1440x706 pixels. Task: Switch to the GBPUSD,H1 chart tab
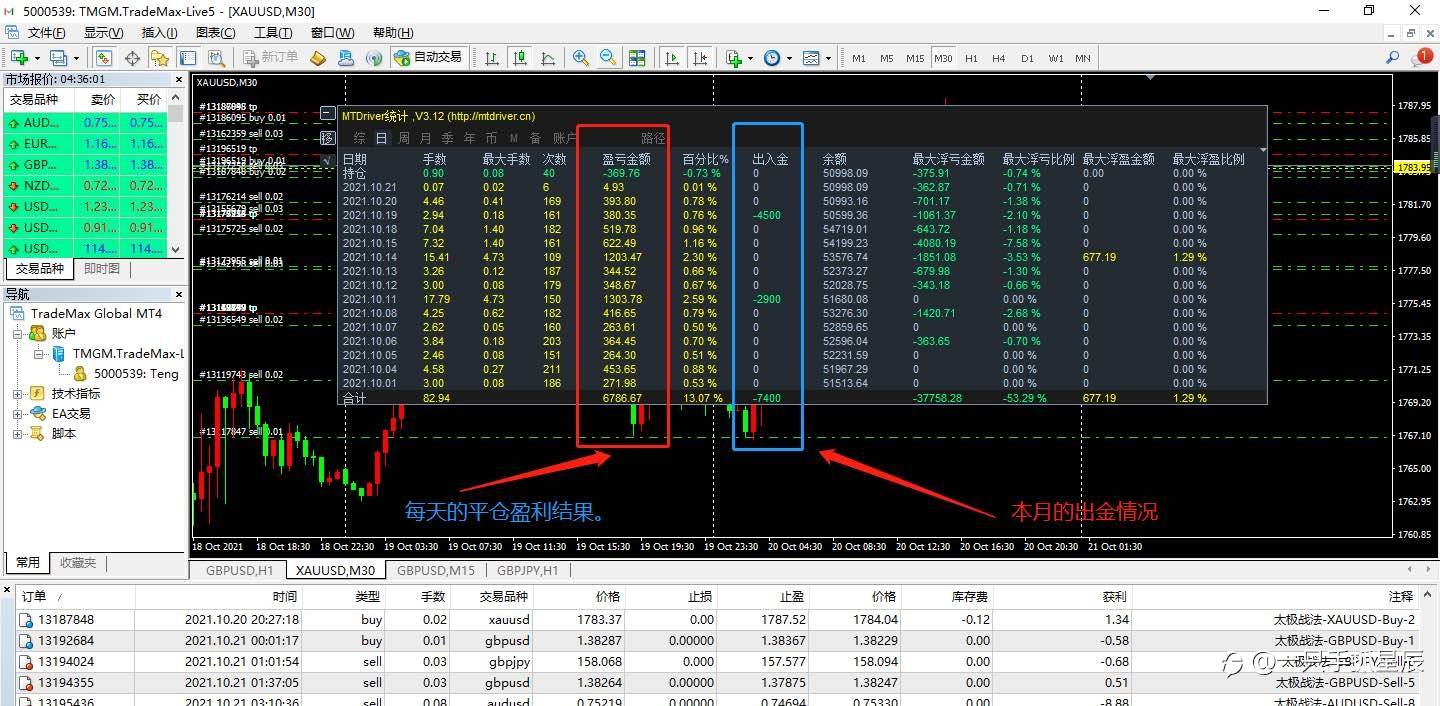(x=239, y=570)
